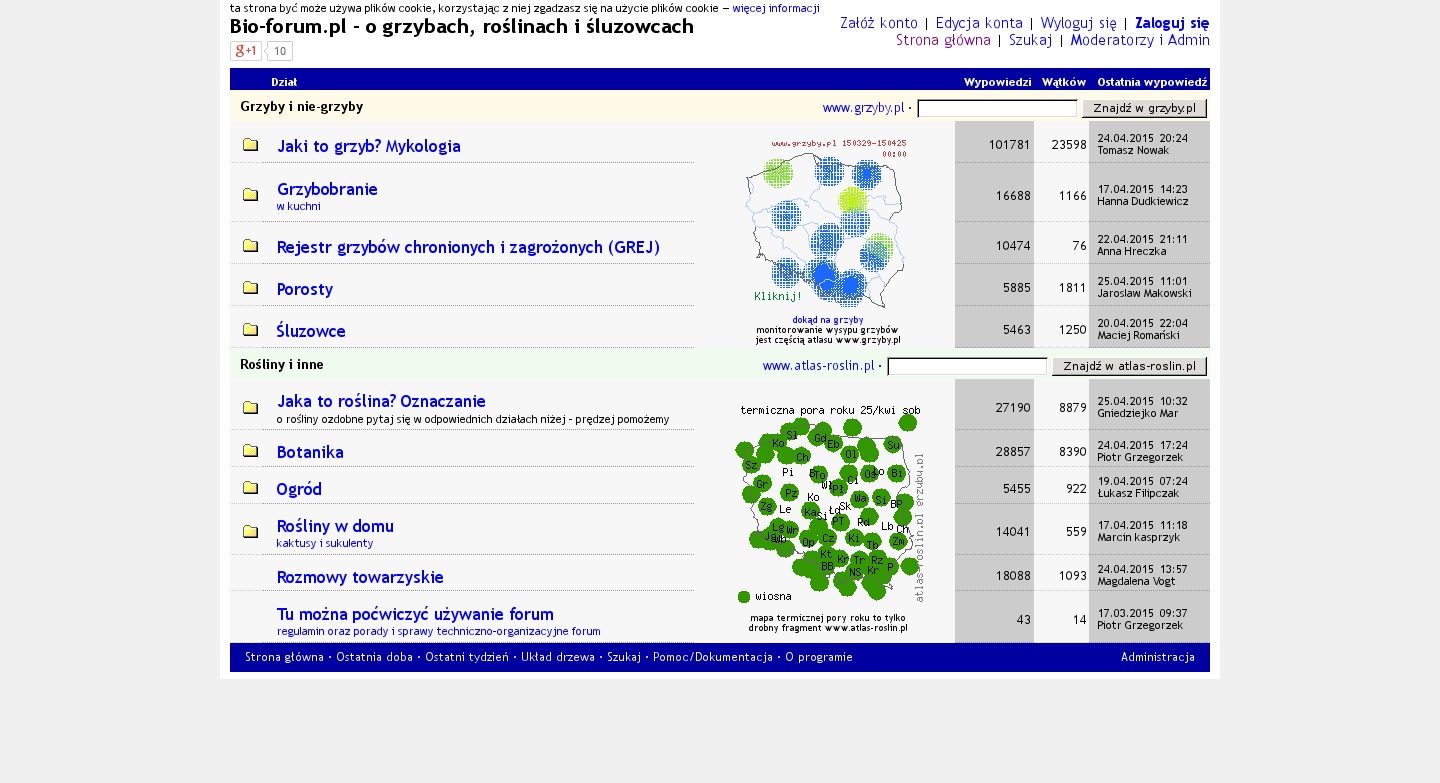Viewport: 1440px width, 783px height.
Task: Focus the atlas-roslin.pl search text box
Action: click(x=966, y=367)
